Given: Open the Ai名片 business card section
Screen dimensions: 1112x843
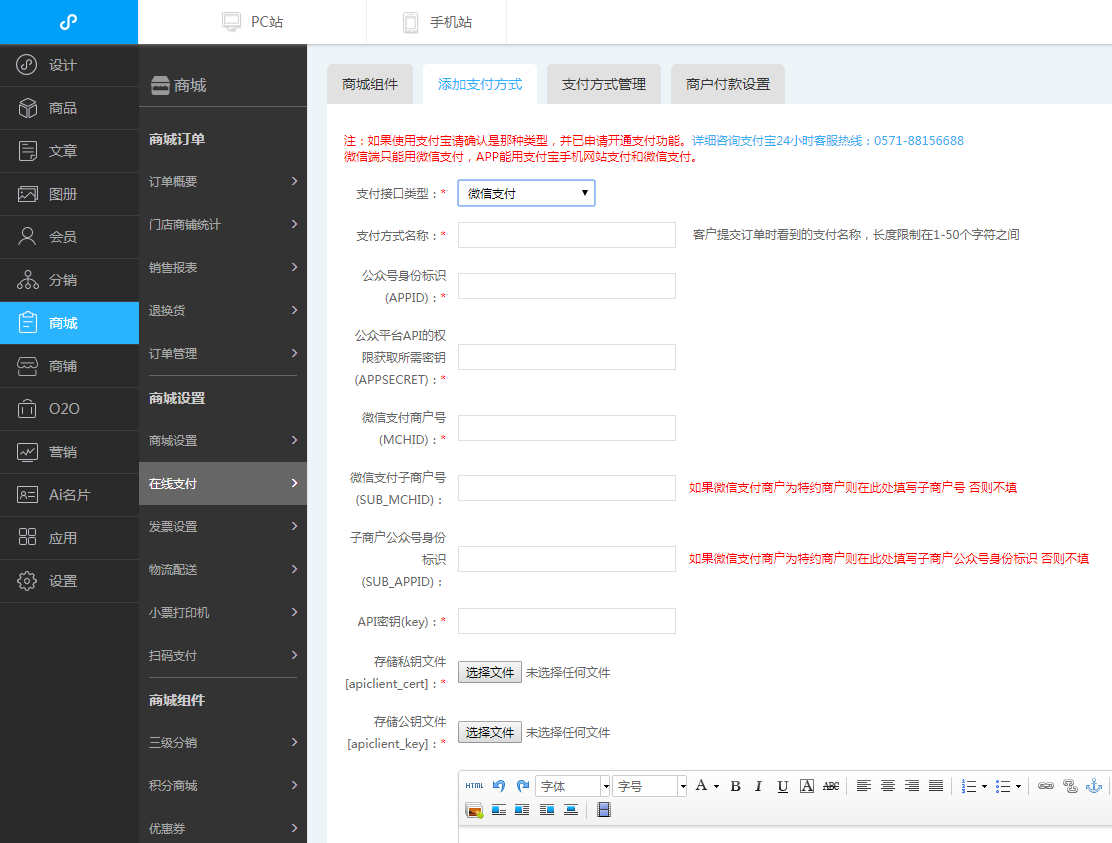Looking at the screenshot, I should (x=69, y=495).
